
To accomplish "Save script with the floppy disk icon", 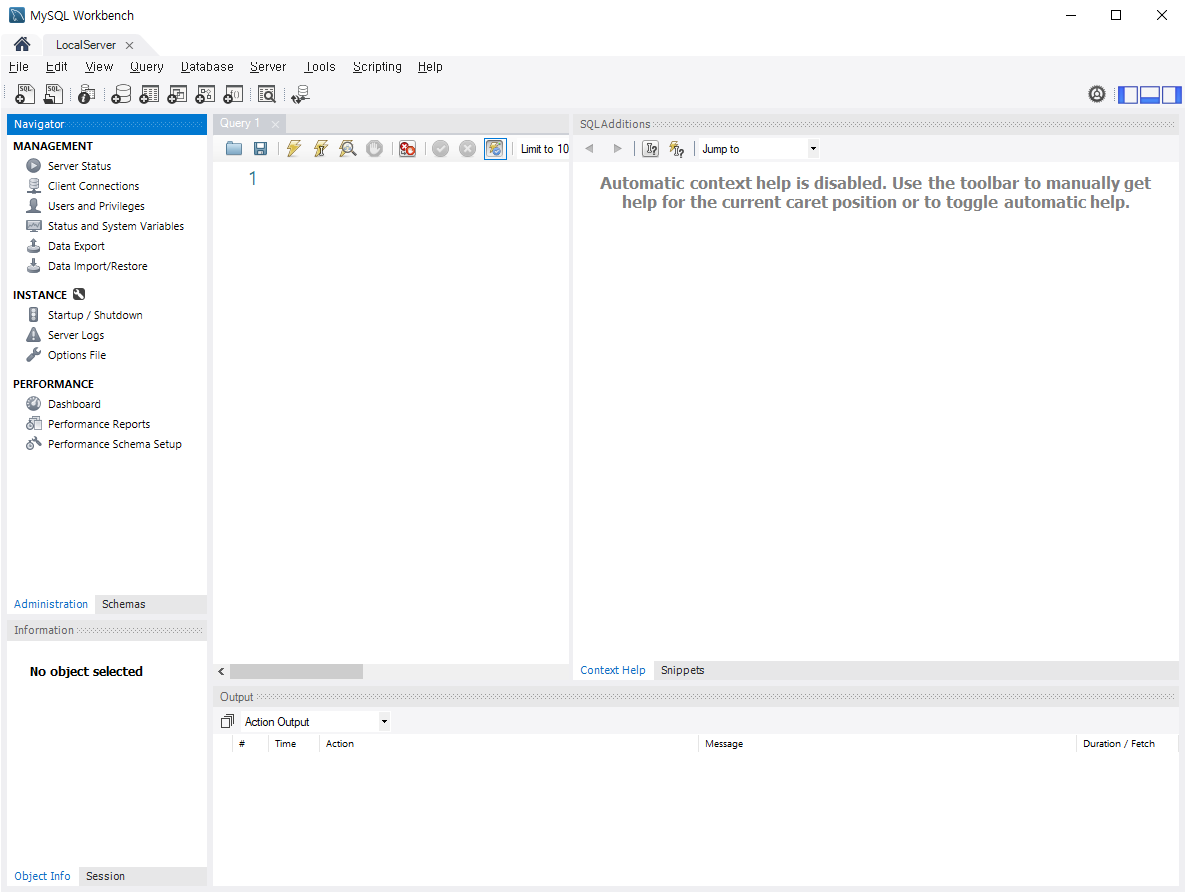I will [x=260, y=149].
